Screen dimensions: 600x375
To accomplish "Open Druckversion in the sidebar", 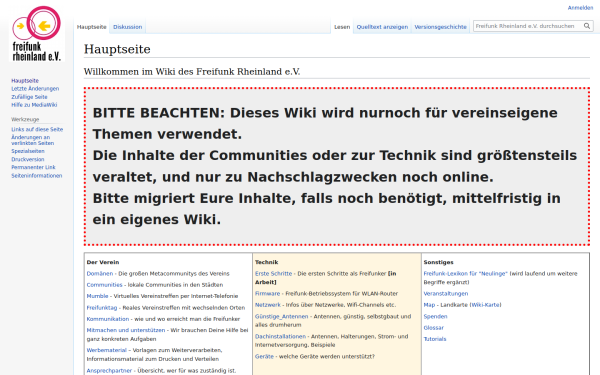I will click(28, 159).
